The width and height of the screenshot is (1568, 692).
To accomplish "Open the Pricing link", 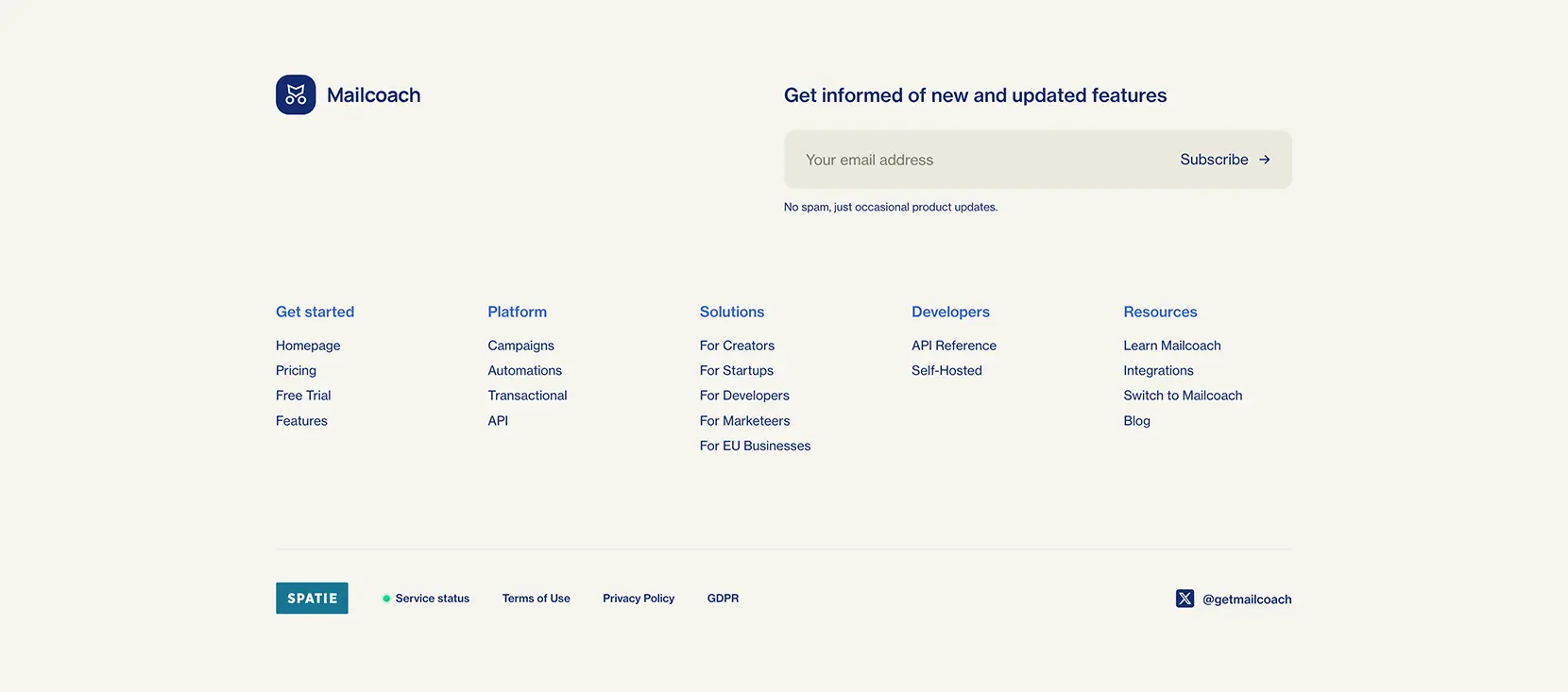I will (296, 371).
